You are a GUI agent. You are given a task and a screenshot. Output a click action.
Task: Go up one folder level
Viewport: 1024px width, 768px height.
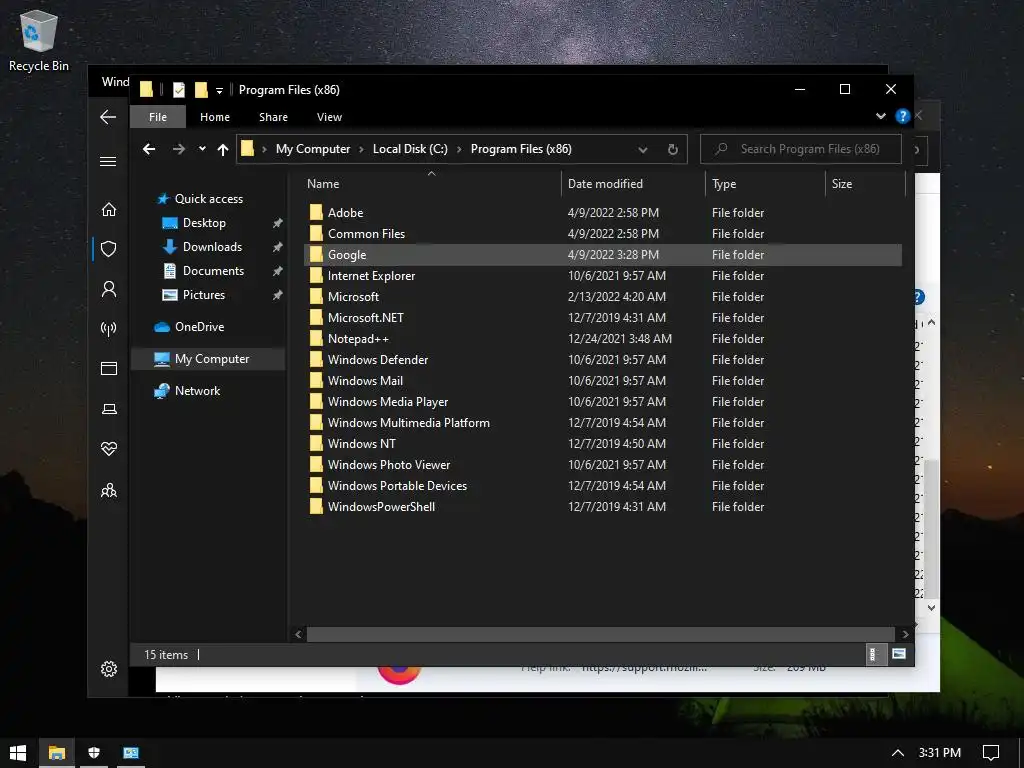tap(223, 150)
